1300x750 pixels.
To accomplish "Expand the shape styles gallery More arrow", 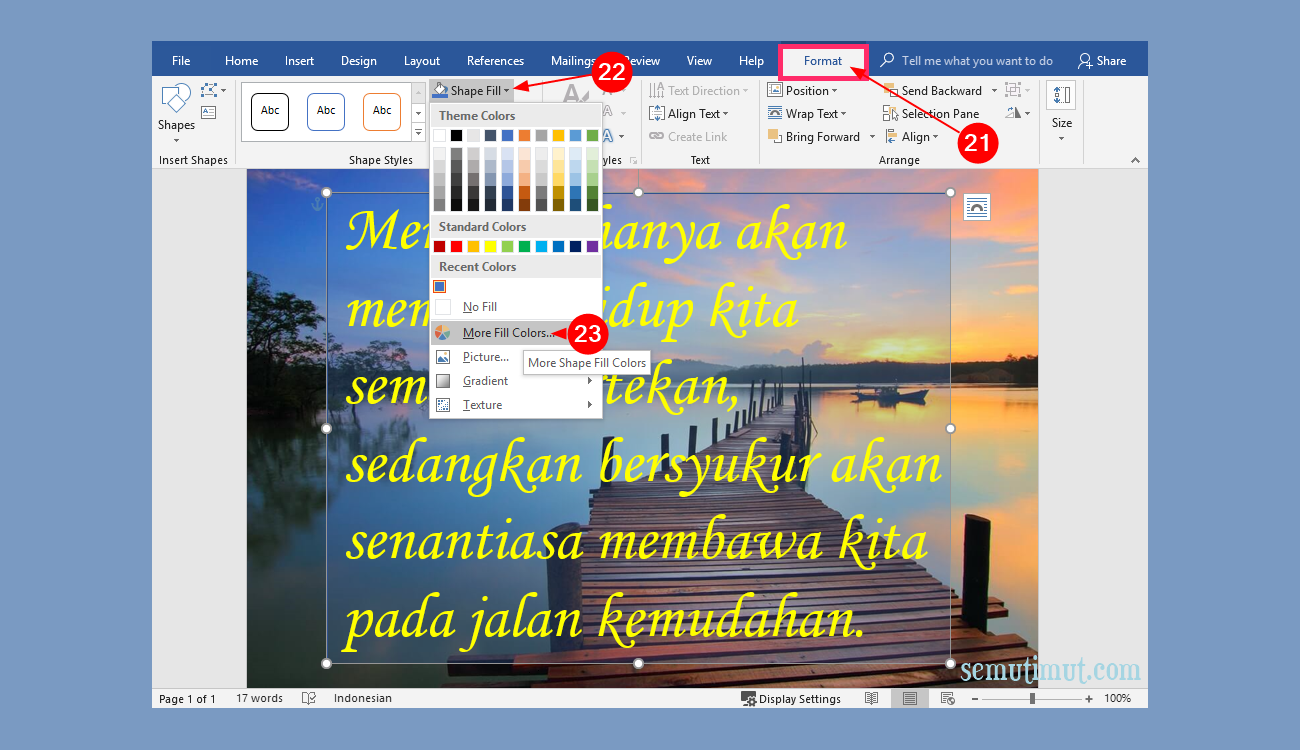I will (x=419, y=133).
